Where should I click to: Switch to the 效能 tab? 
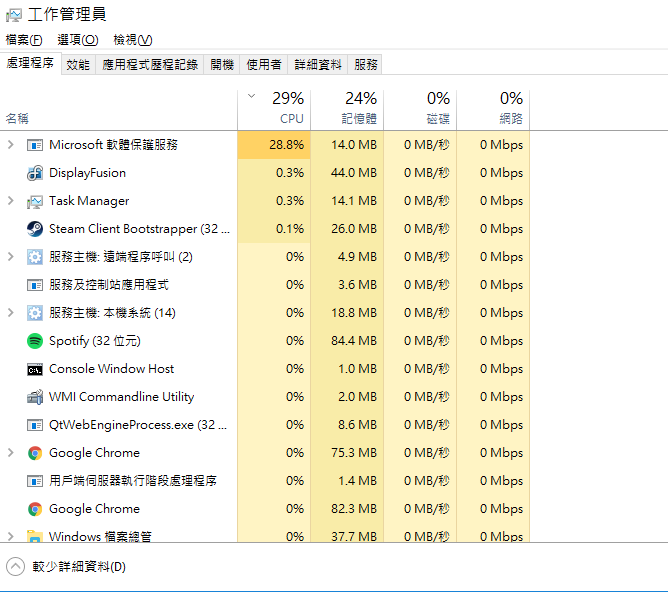tap(78, 65)
